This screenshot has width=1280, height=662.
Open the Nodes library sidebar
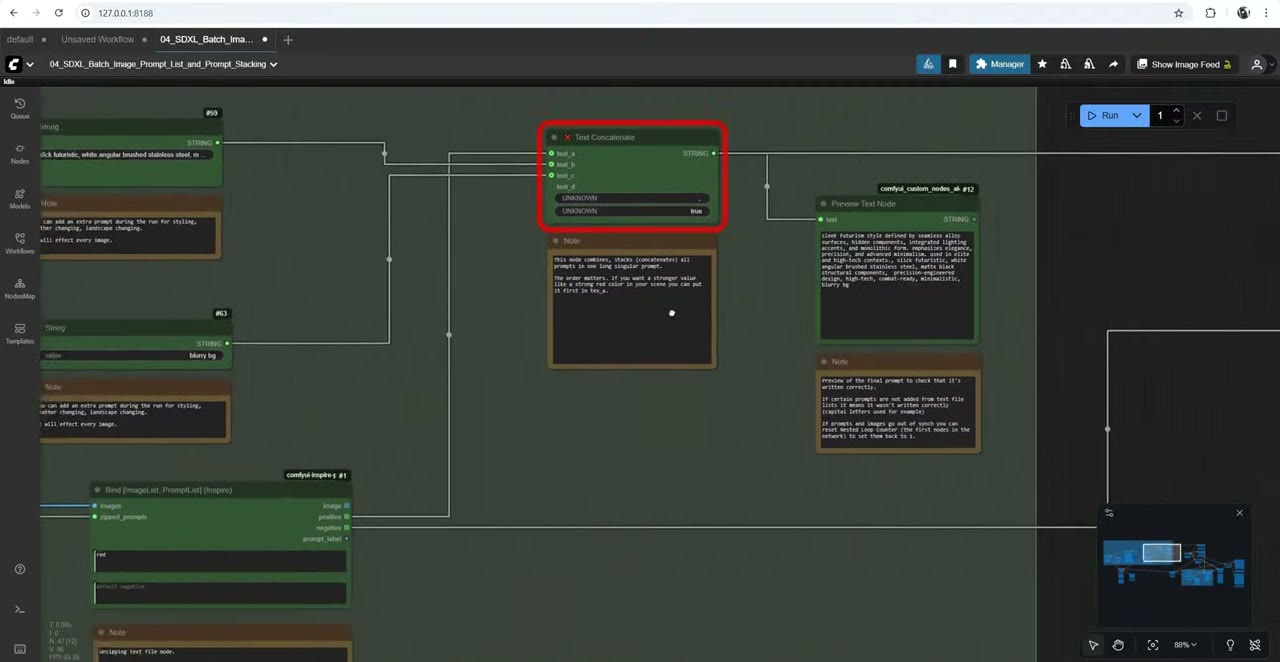point(20,153)
